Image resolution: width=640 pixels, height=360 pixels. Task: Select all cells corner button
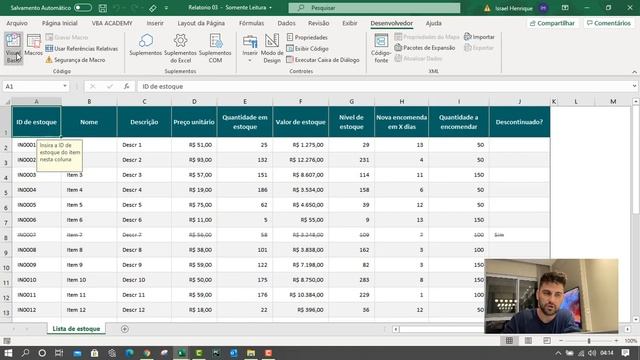pyautogui.click(x=6, y=102)
